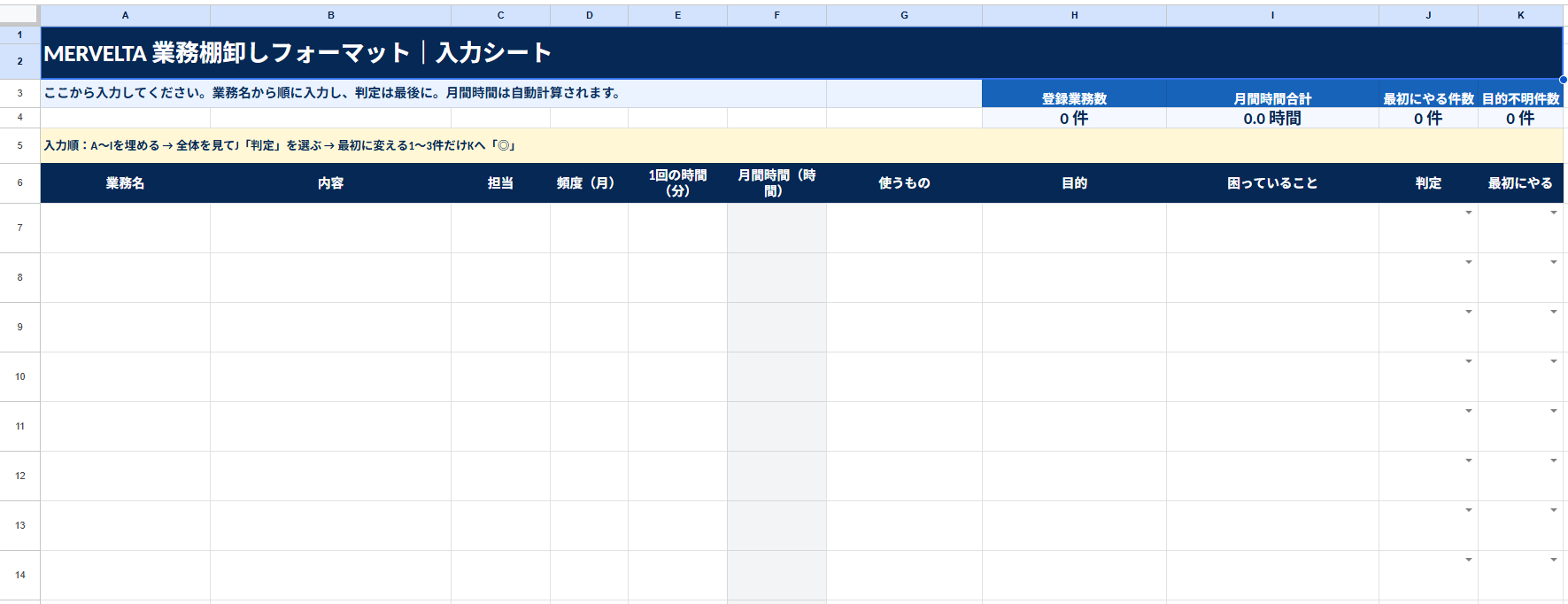Viewport: 1568px width, 604px height.
Task: Click the 0 件 value under 最初にやる件数
Action: tap(1429, 118)
